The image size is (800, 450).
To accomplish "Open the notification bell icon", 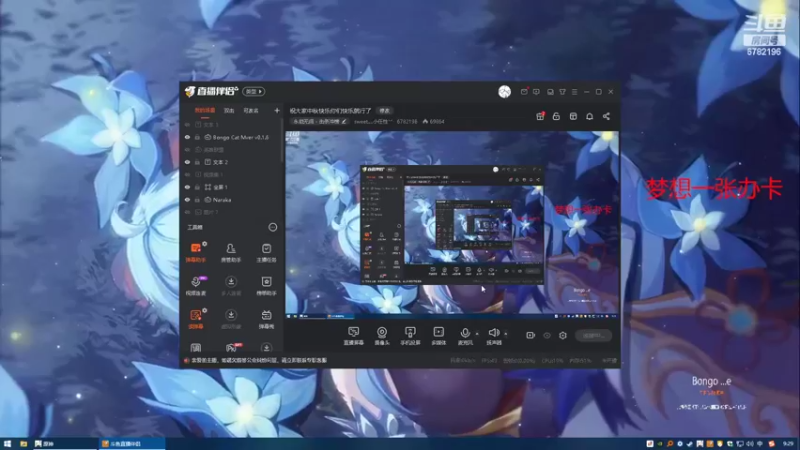I will 589,116.
